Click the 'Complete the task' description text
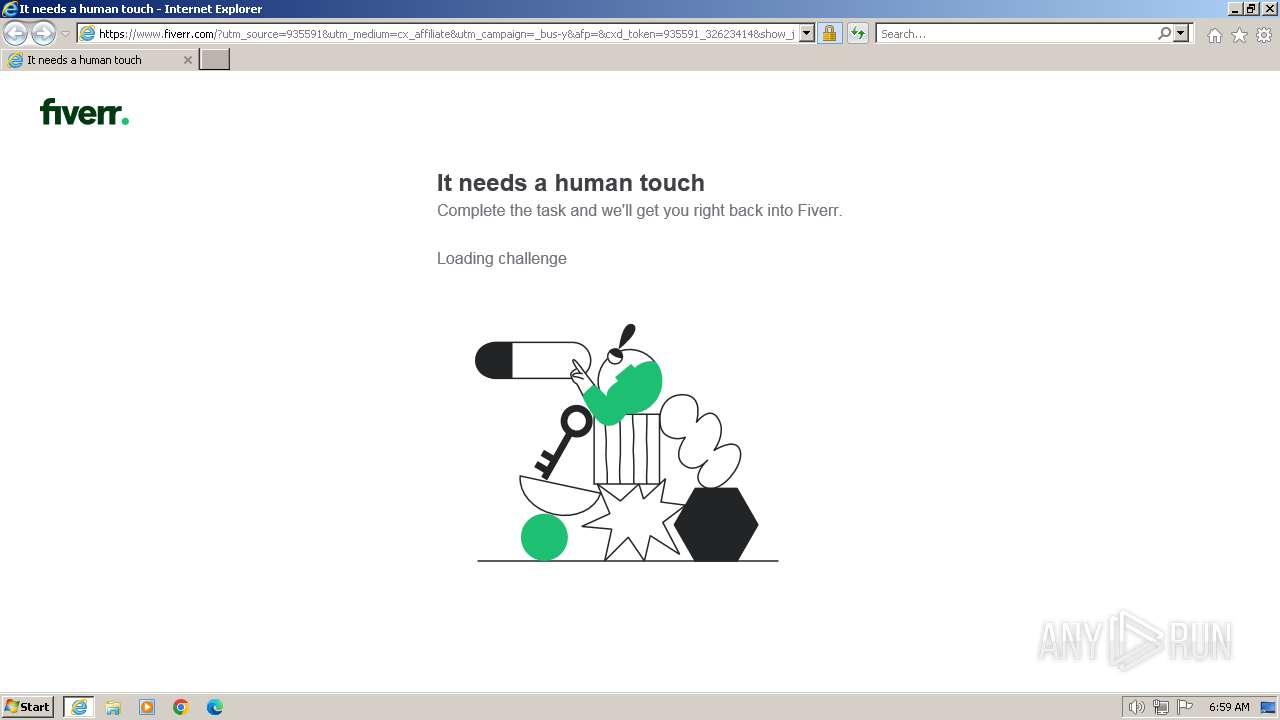Viewport: 1280px width, 720px height. (x=640, y=211)
